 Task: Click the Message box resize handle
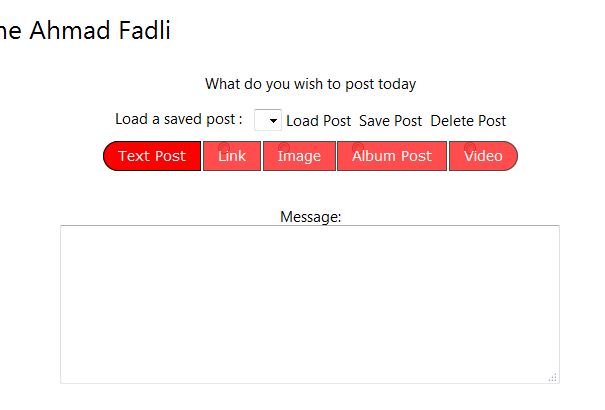[552, 377]
